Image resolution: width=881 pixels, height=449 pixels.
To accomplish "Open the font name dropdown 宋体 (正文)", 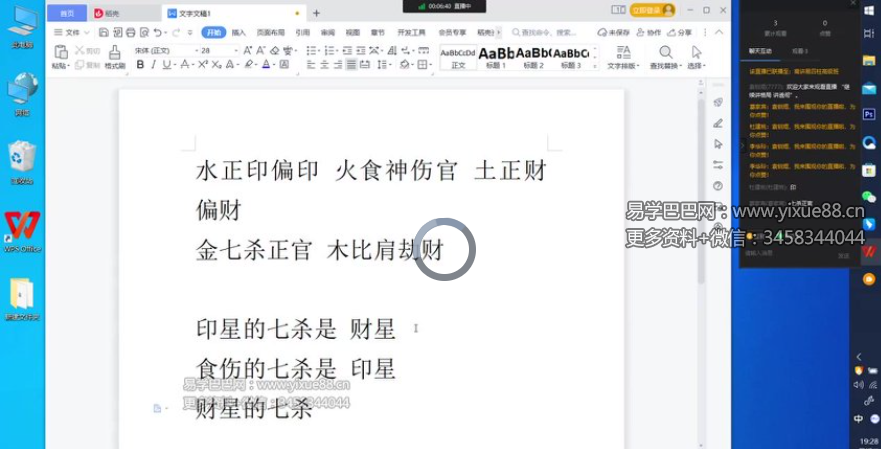I will pos(197,51).
